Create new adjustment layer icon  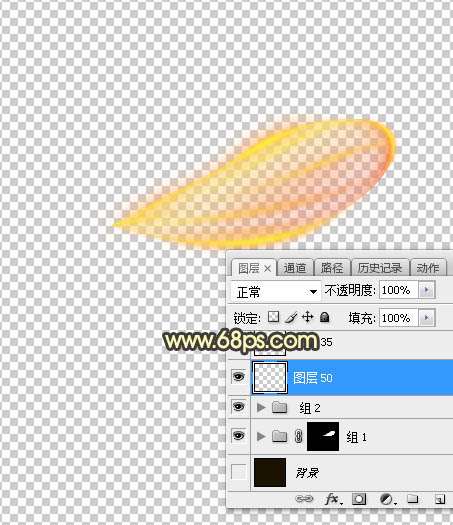[x=387, y=499]
